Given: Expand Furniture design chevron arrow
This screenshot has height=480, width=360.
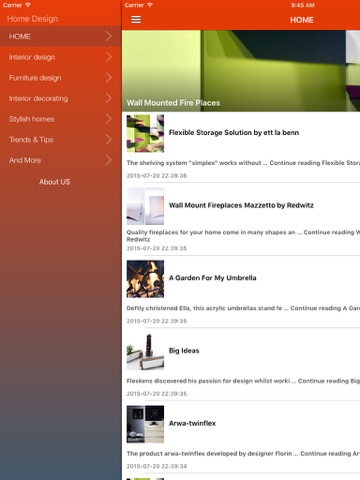Looking at the screenshot, I should coord(109,77).
